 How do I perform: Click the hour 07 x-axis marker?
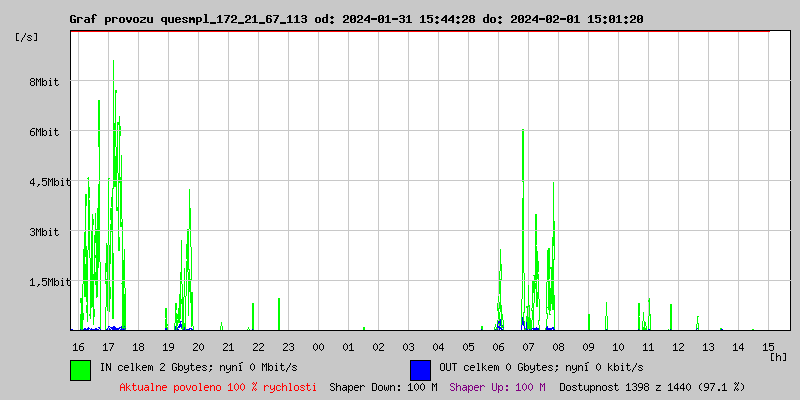tap(528, 346)
